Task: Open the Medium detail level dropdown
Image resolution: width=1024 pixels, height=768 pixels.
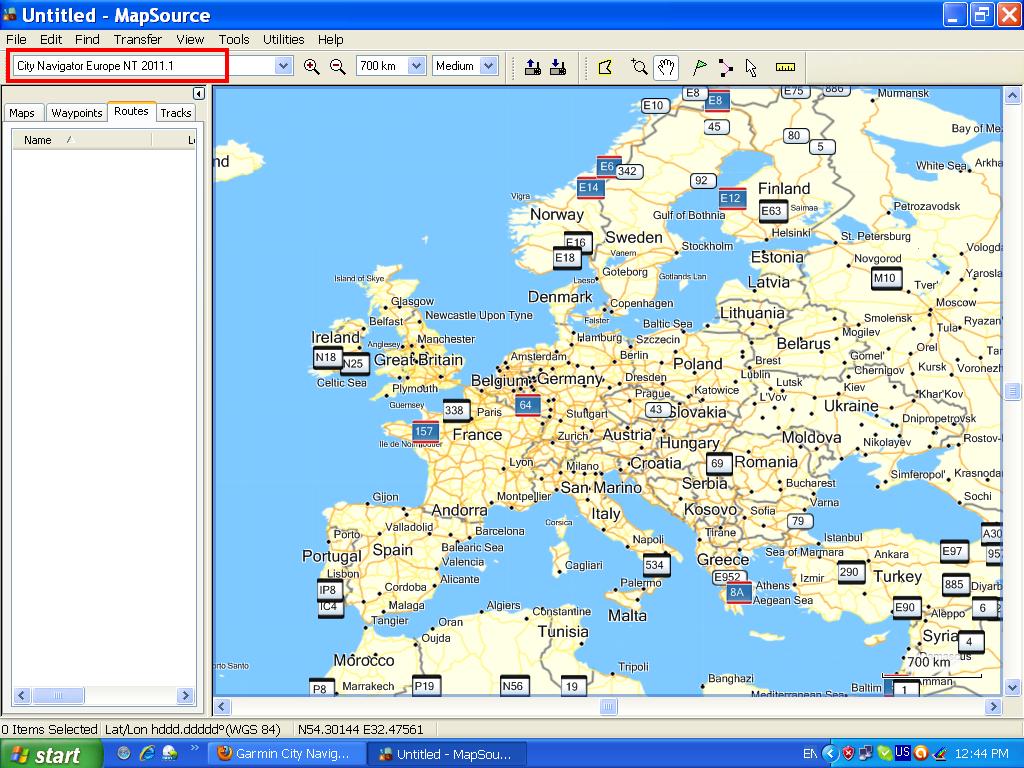Action: (488, 66)
